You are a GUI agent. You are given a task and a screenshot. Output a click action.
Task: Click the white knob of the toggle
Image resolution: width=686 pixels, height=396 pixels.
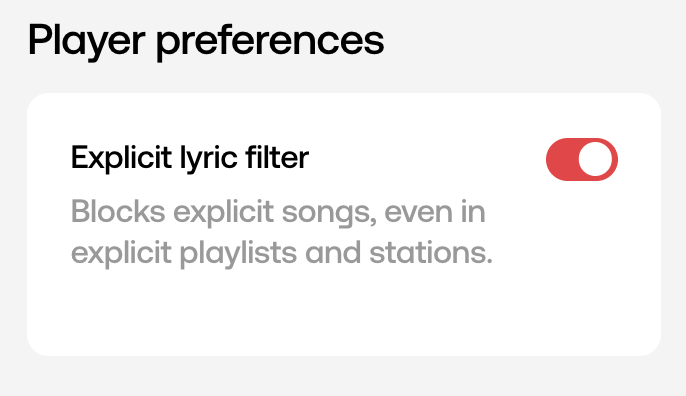[x=595, y=159]
